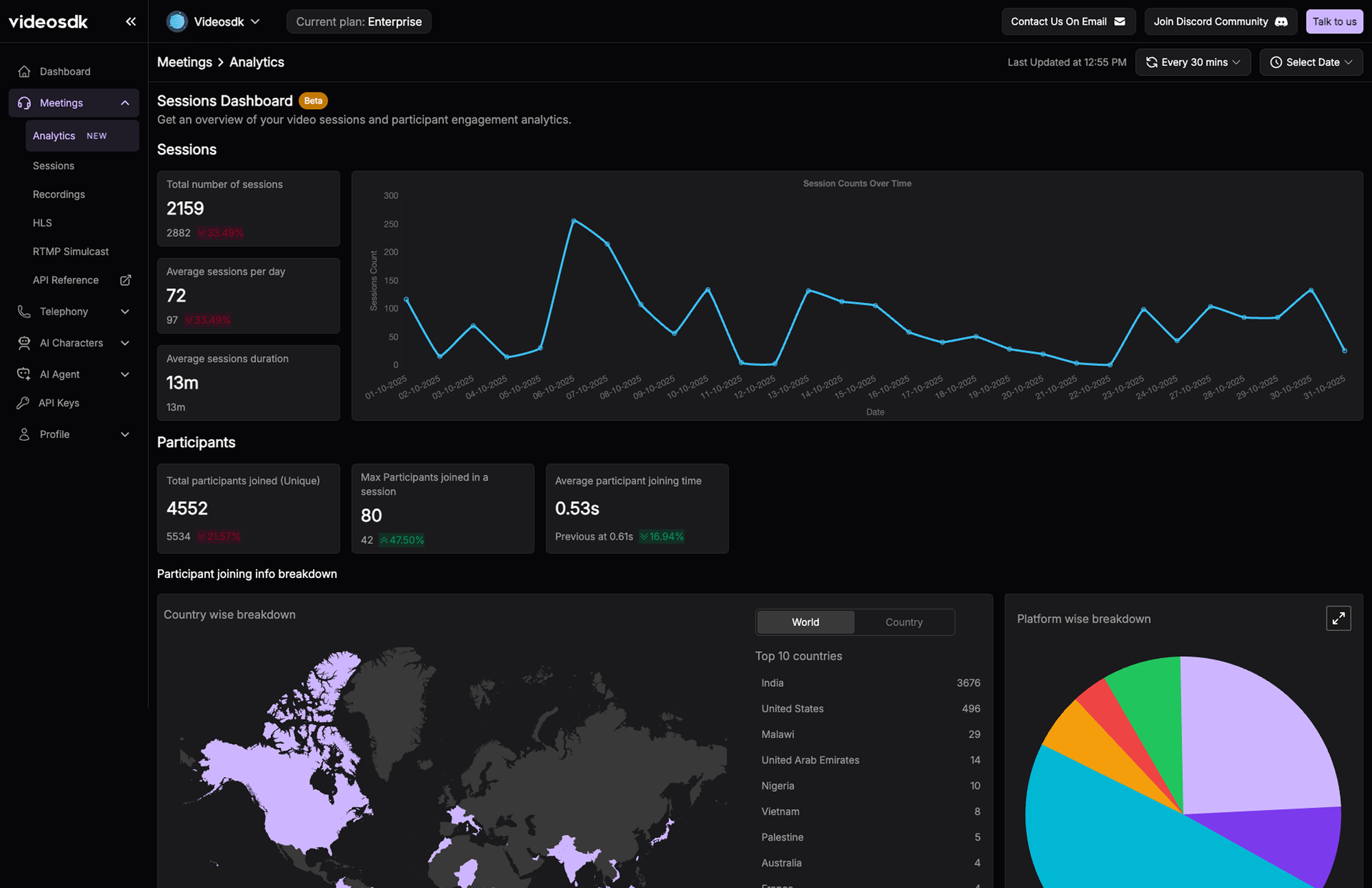
Task: Click the Talk to us button
Action: (x=1334, y=22)
